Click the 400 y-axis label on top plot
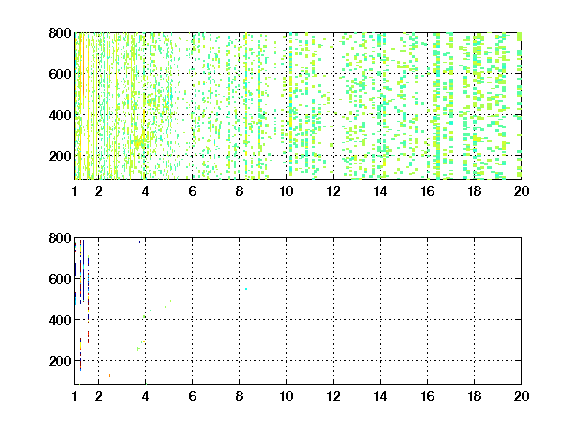 click(60, 115)
